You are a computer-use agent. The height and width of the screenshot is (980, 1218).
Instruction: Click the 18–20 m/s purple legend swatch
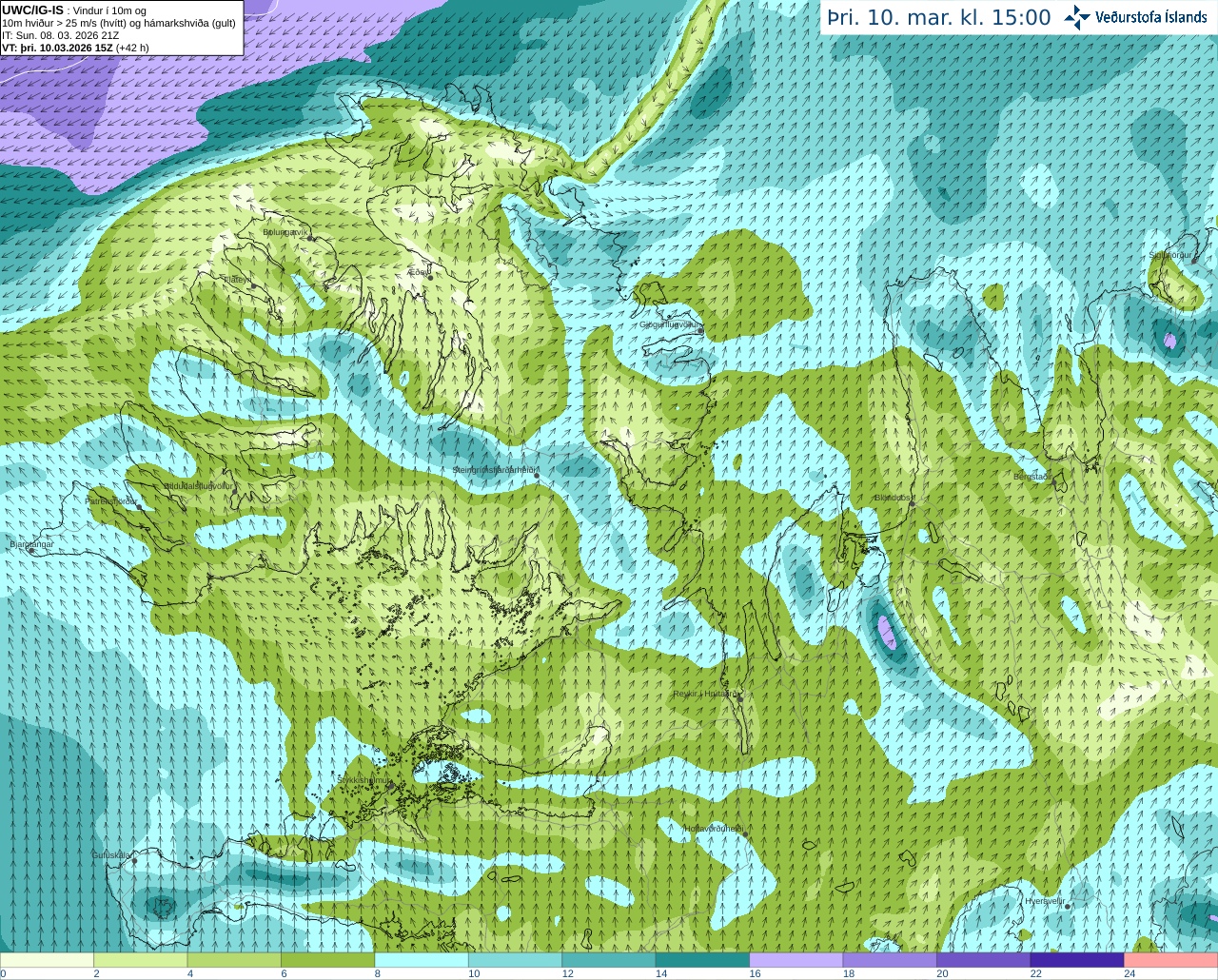890,960
